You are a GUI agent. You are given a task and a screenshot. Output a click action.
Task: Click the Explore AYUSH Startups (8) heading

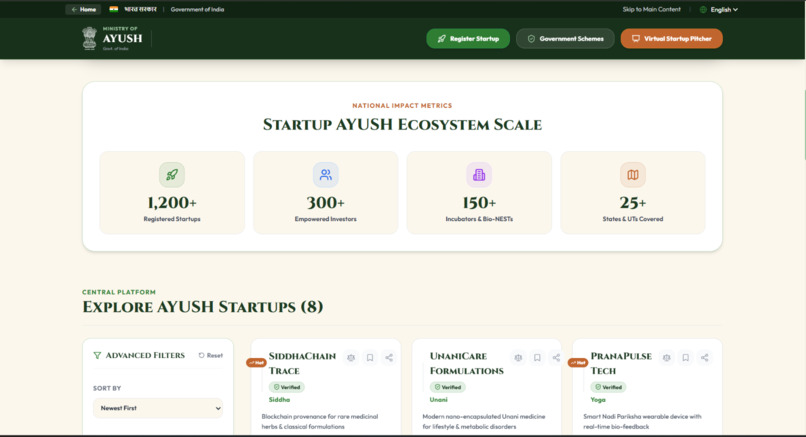pos(203,307)
